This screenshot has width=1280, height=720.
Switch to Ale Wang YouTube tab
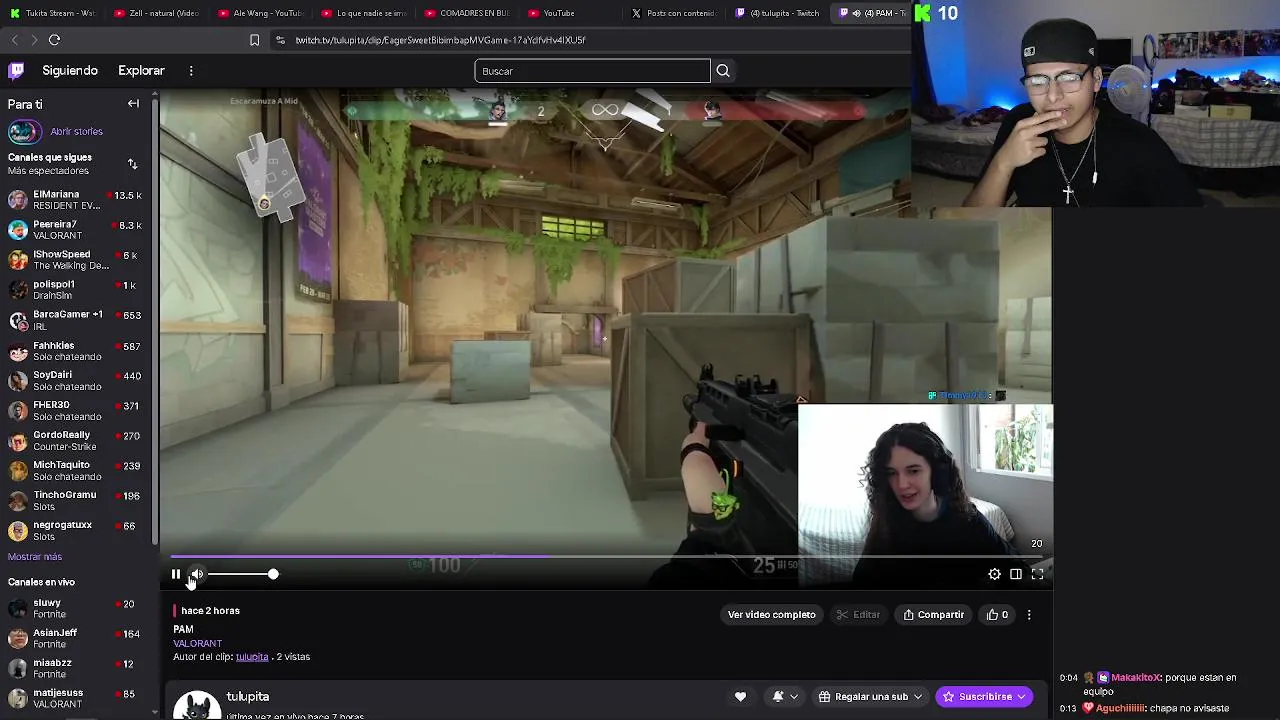click(x=260, y=13)
